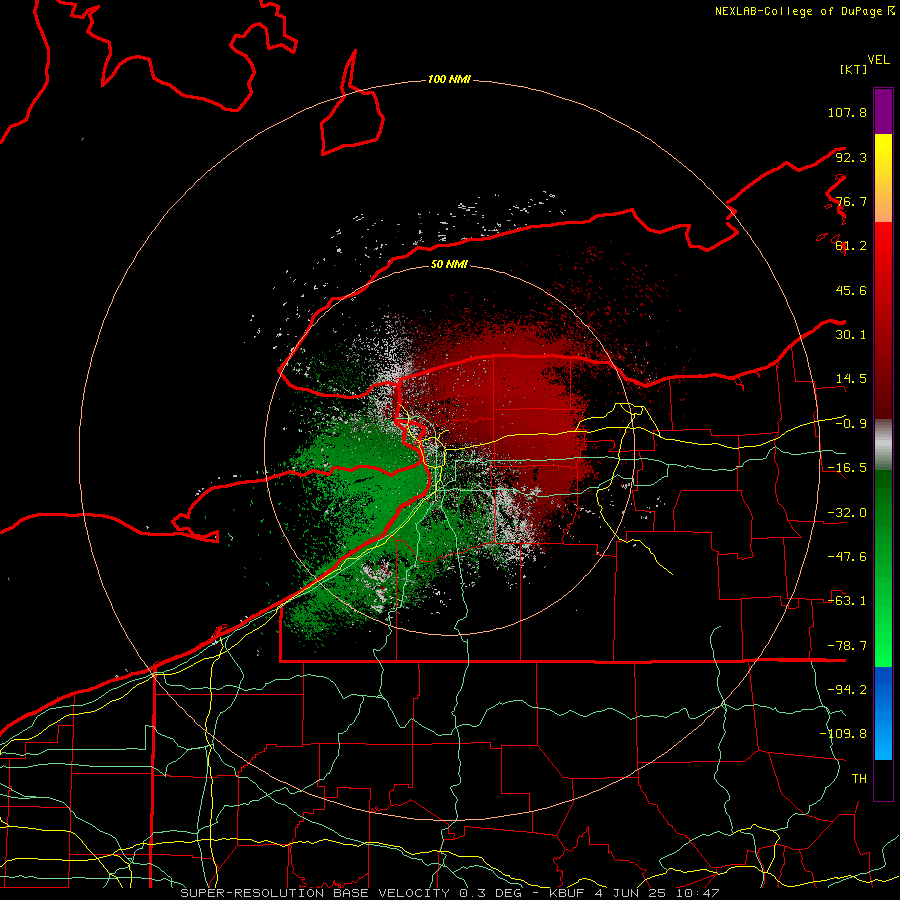Select the 92.3 scale value
900x900 pixels.
tap(851, 157)
